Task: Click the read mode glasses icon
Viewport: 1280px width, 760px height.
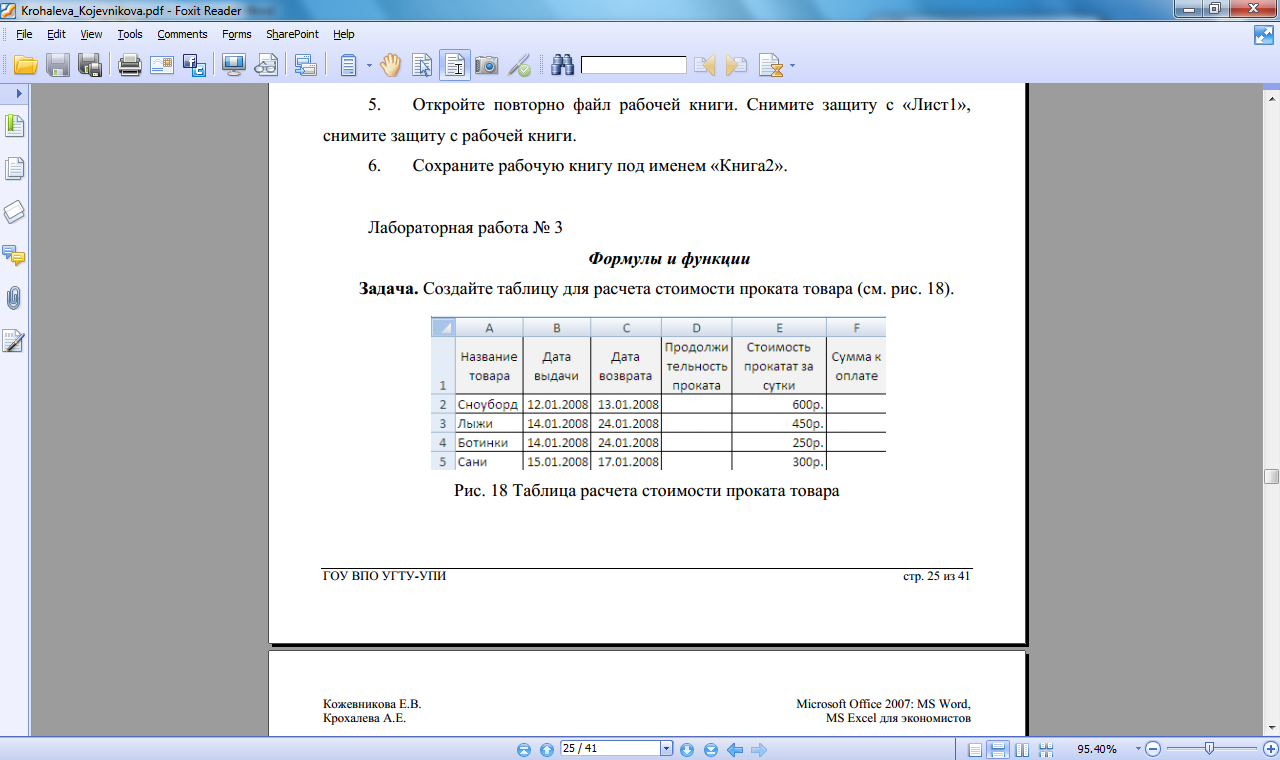Action: coord(266,66)
